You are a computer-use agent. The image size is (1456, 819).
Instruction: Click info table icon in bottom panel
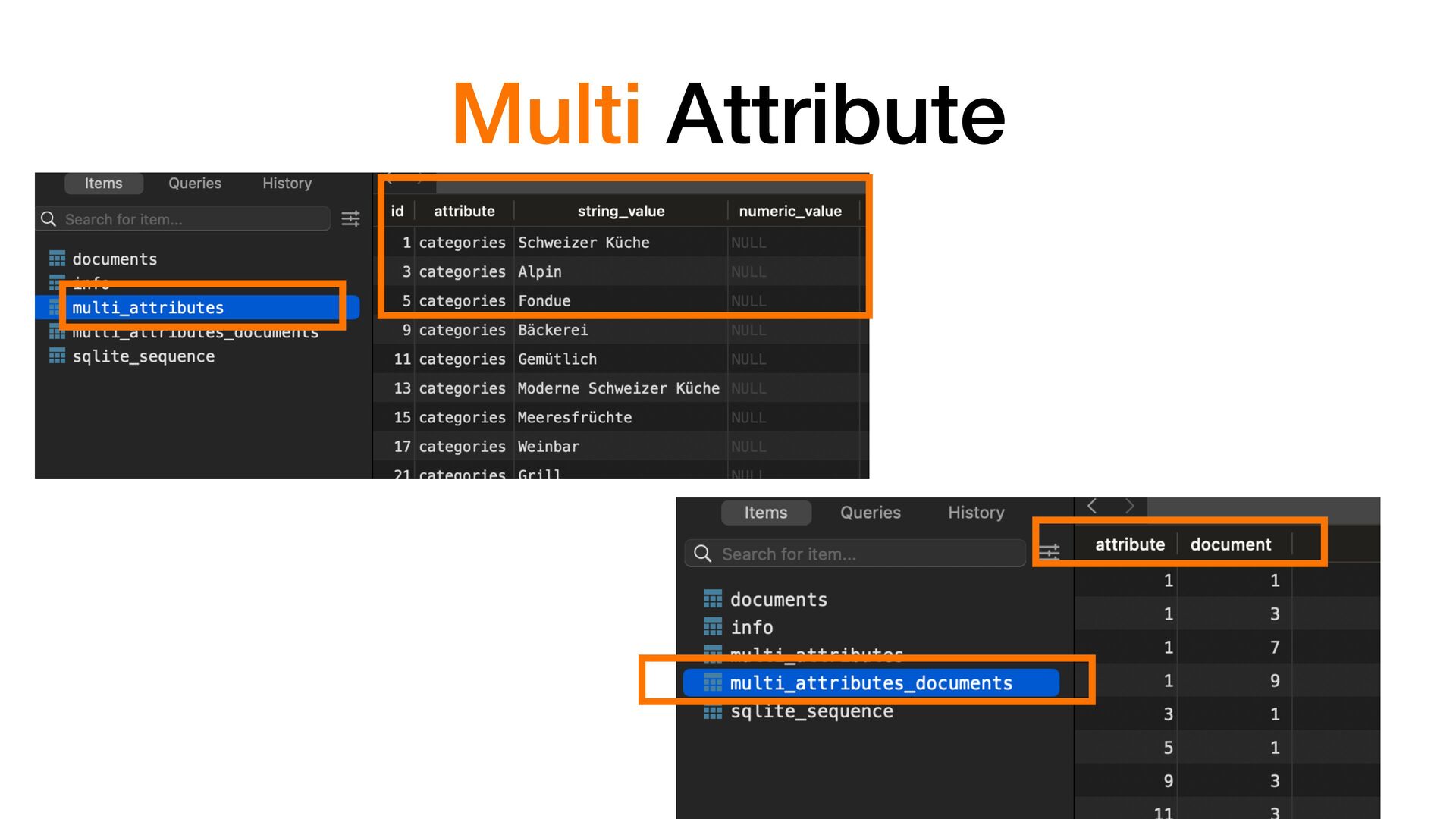click(713, 627)
